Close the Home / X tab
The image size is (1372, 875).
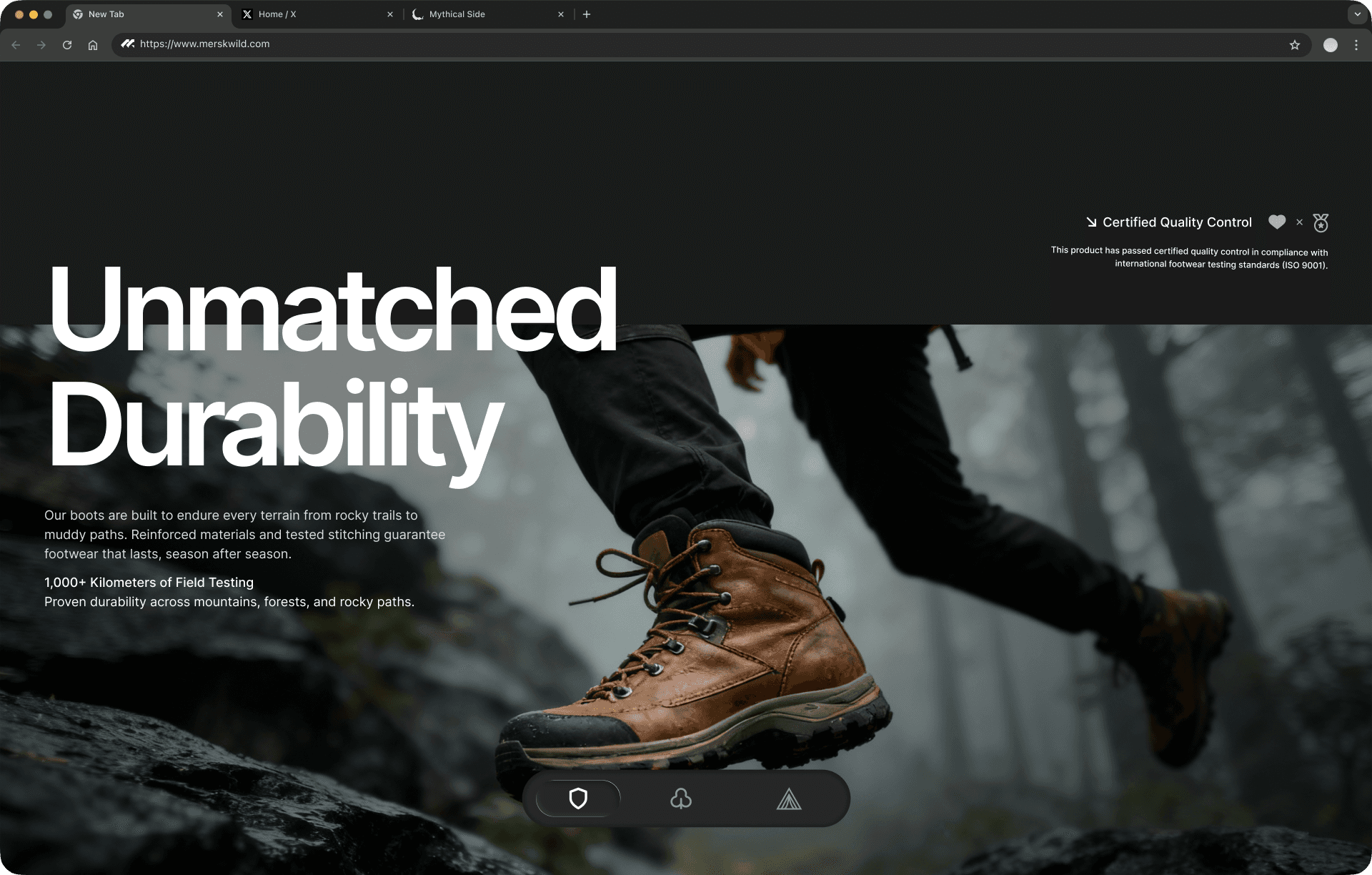click(390, 14)
